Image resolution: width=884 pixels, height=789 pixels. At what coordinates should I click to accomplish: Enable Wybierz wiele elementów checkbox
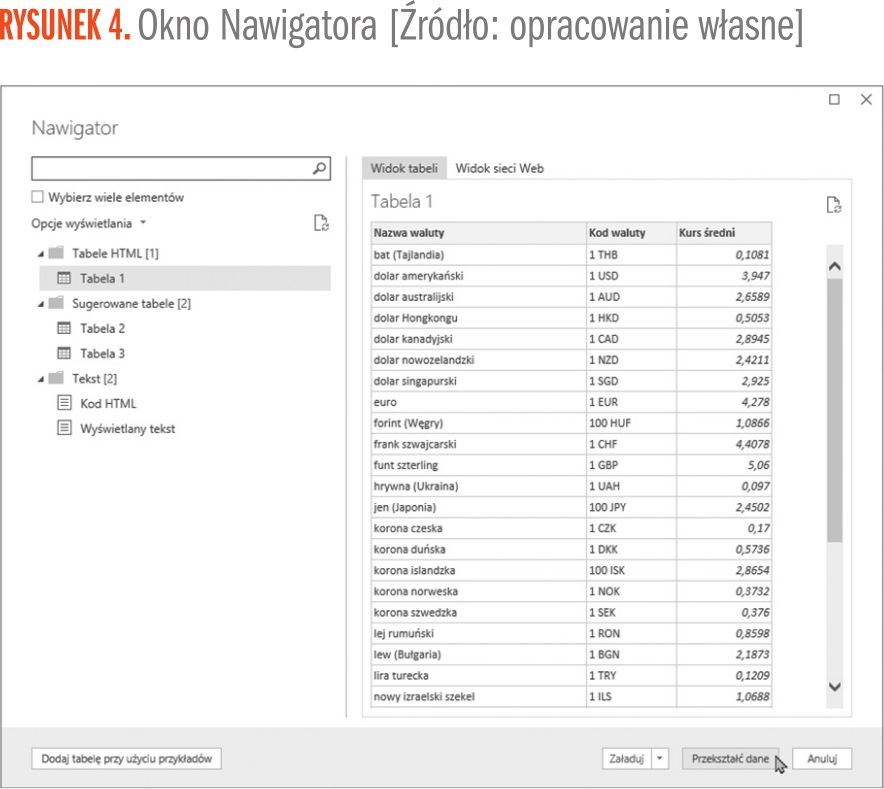pyautogui.click(x=38, y=197)
